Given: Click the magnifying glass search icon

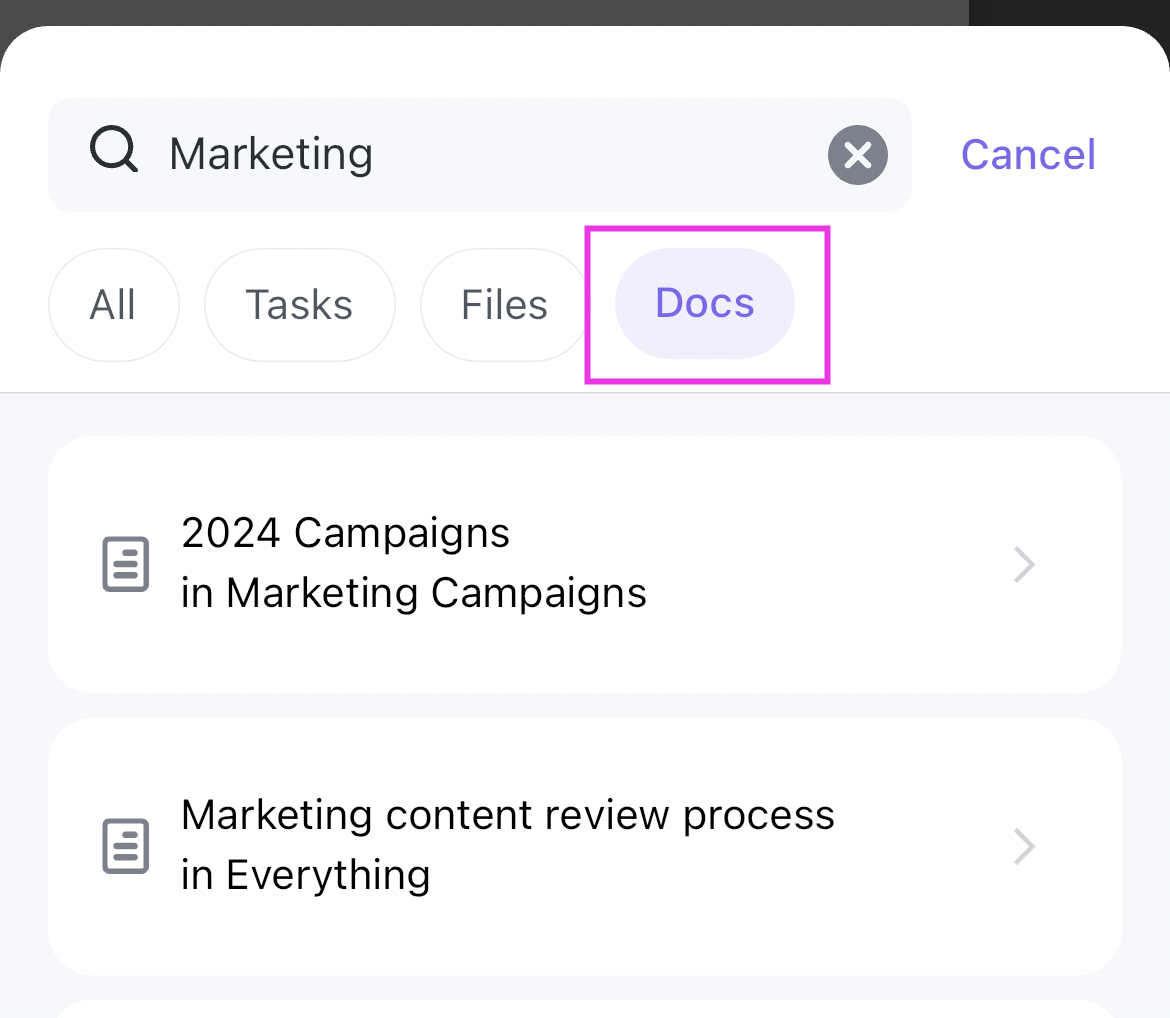Looking at the screenshot, I should [113, 149].
